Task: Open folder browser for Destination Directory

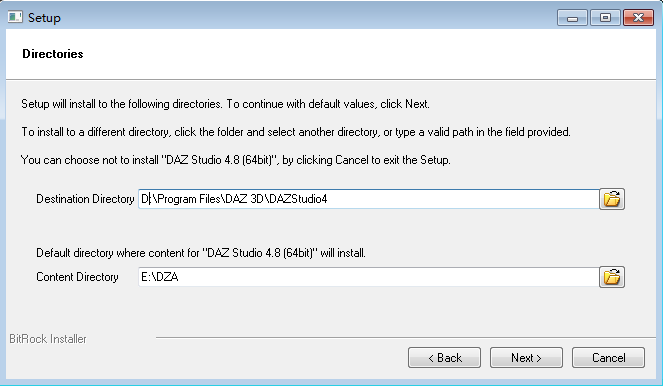Action: [612, 199]
